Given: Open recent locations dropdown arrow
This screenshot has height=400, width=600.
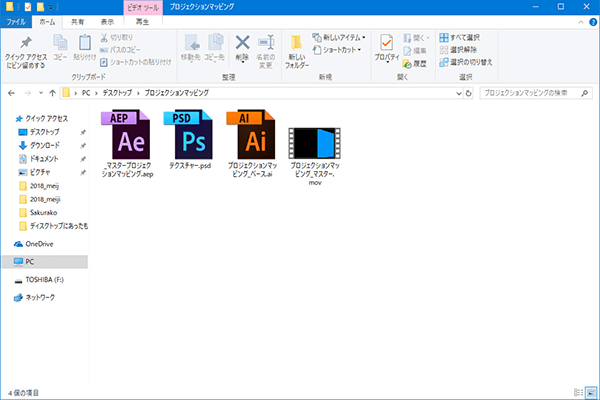Looking at the screenshot, I should (x=41, y=93).
